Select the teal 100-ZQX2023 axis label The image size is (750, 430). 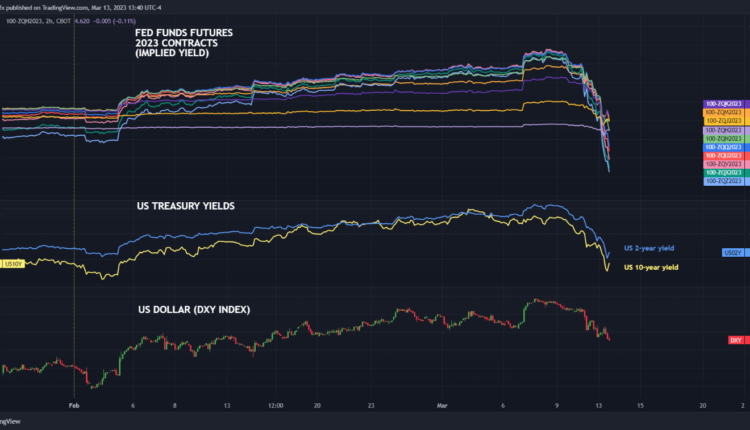[x=723, y=172]
